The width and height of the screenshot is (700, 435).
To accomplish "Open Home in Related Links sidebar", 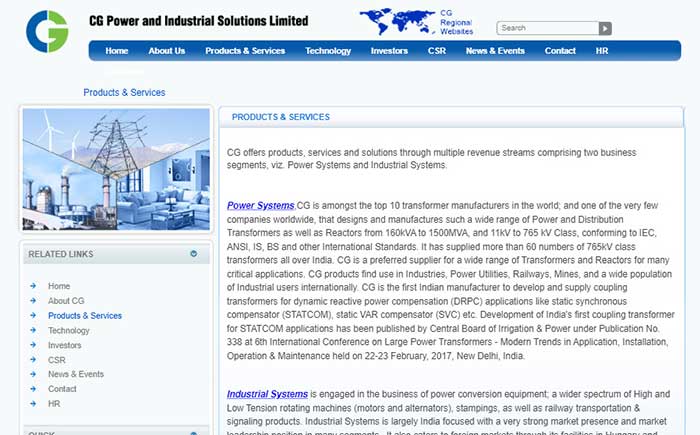I will point(59,286).
